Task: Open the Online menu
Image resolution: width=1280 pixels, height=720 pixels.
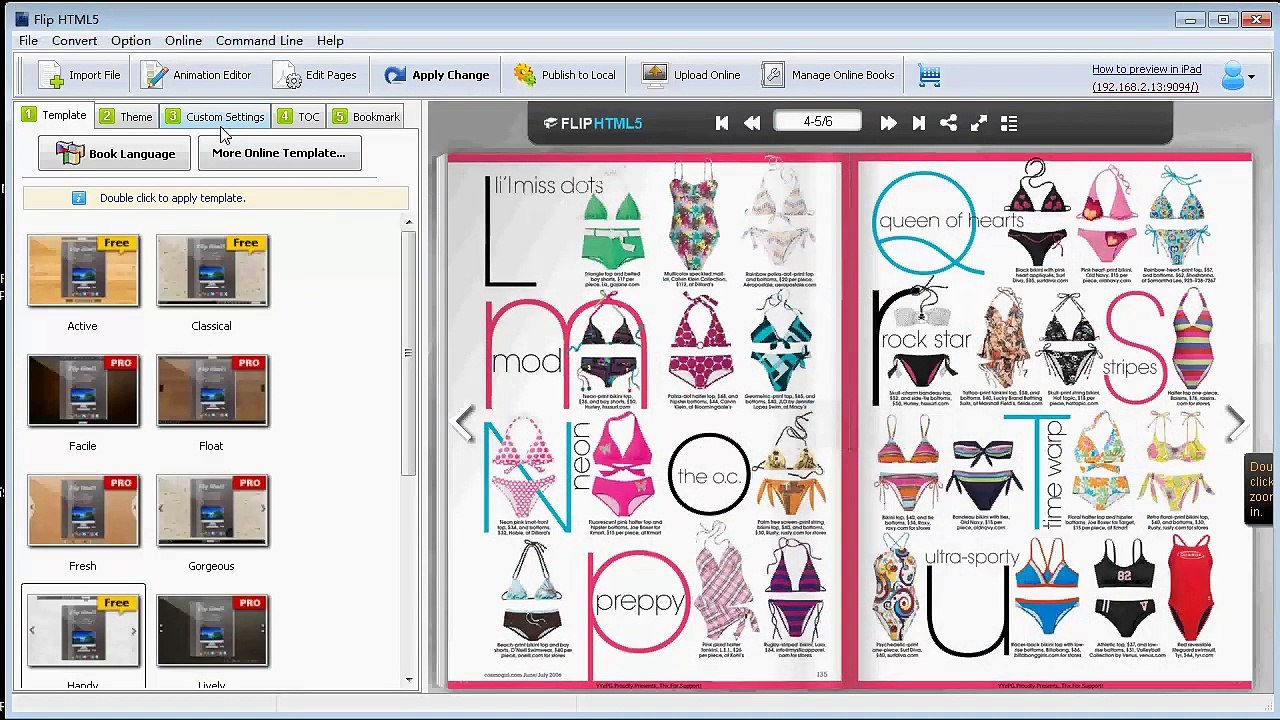Action: coord(183,41)
